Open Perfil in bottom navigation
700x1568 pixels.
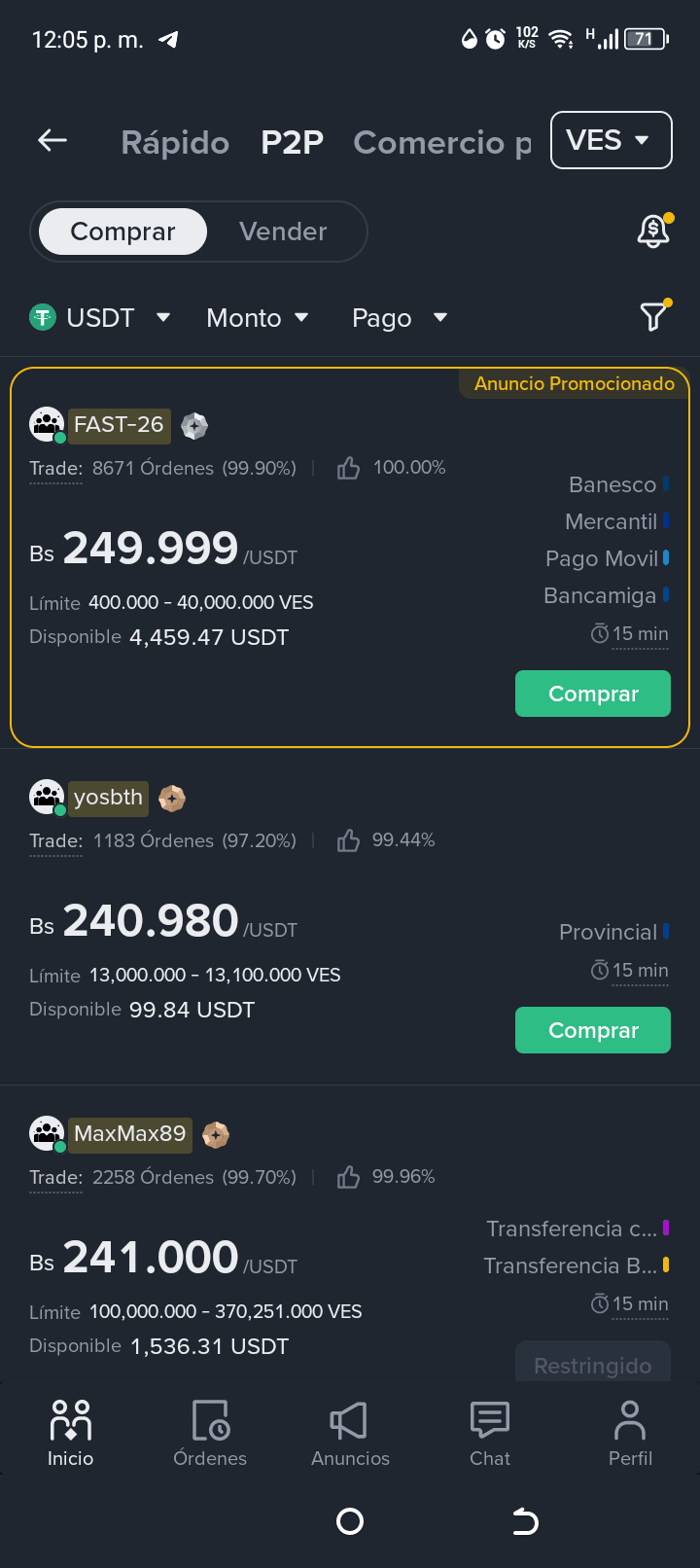pos(630,1433)
